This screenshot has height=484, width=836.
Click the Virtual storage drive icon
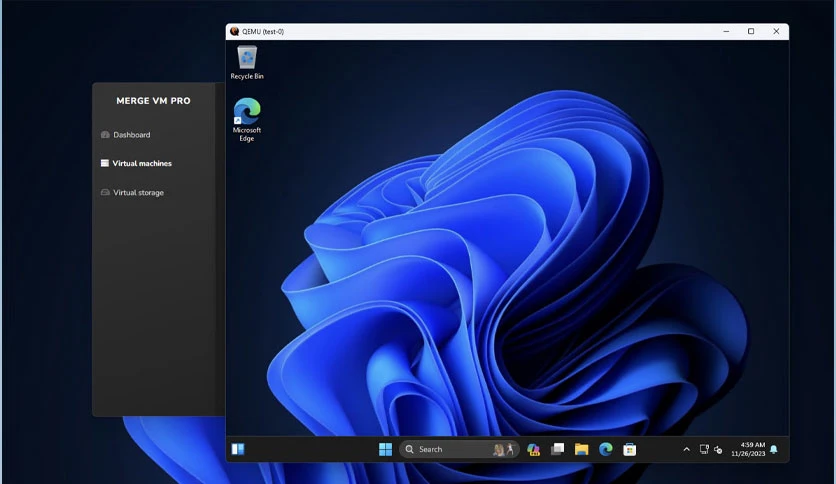click(x=105, y=192)
